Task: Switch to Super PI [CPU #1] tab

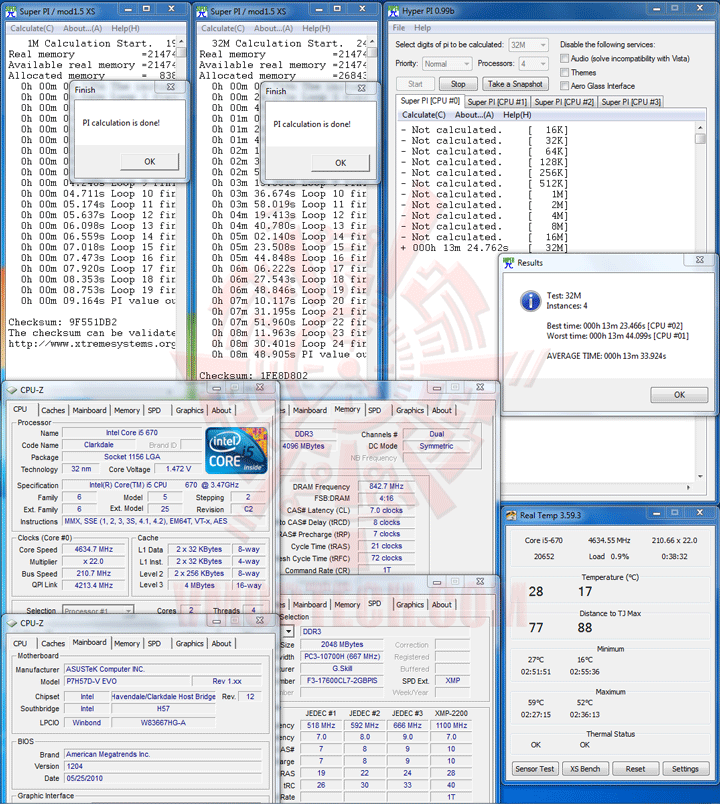Action: pos(497,102)
